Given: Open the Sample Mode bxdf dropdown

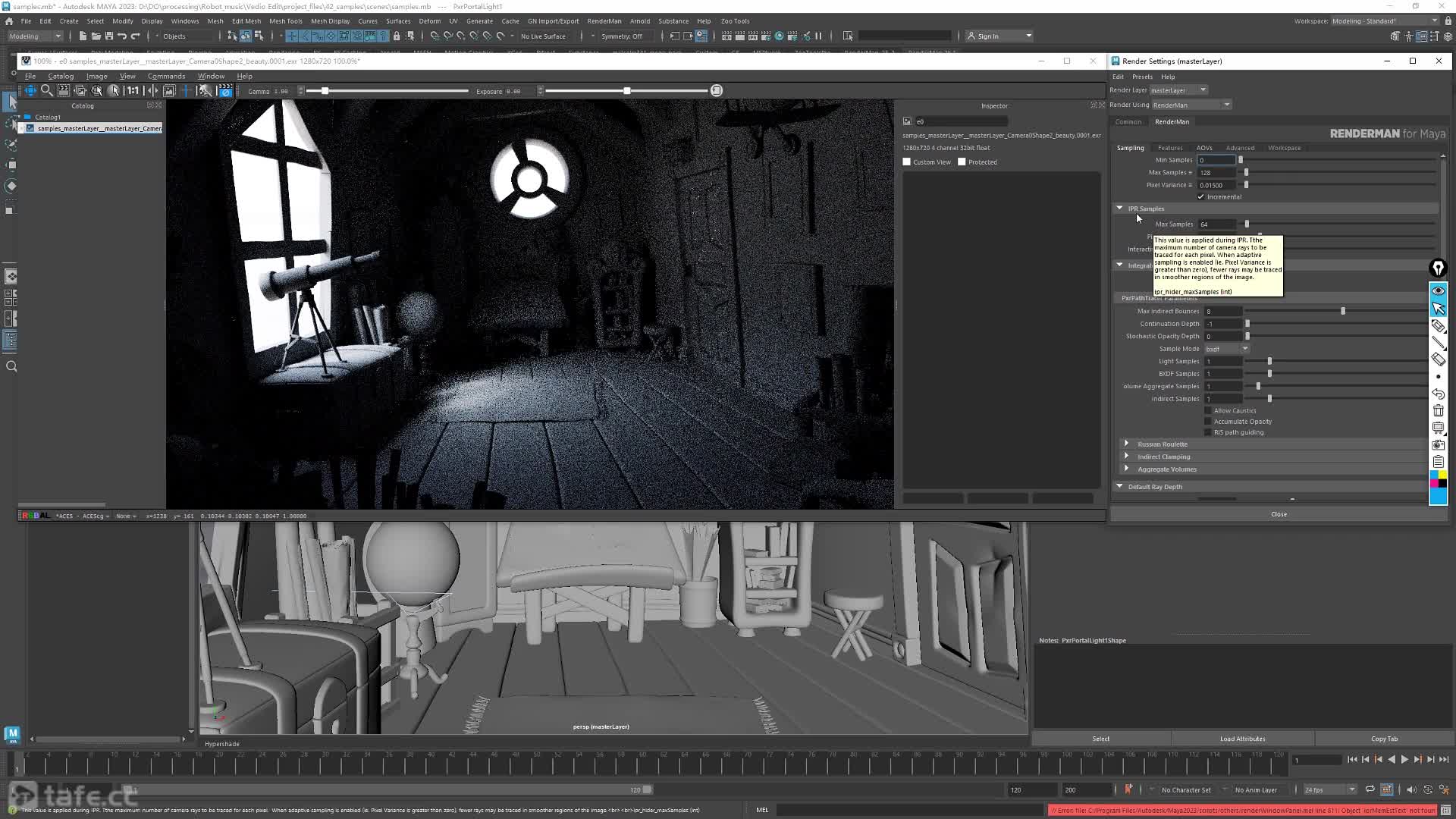Looking at the screenshot, I should tap(1226, 349).
